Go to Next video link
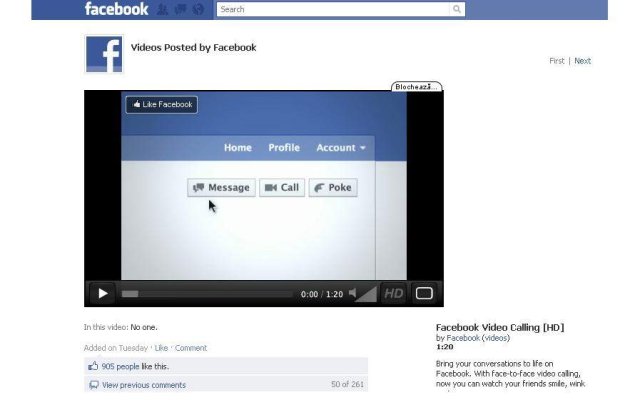Screen dimensions: 640x420 [x=582, y=61]
